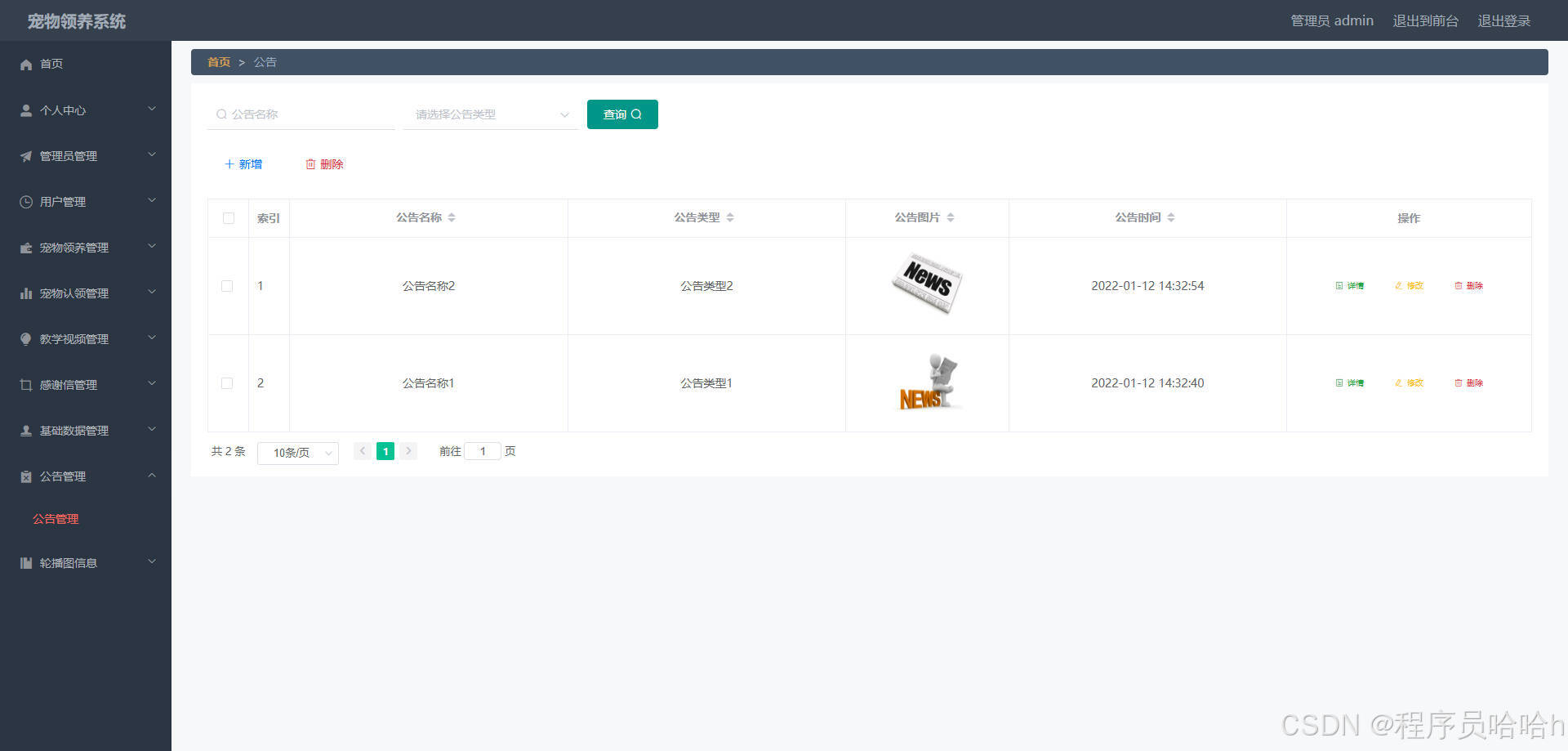Screen dimensions: 1568x751
Task: Click the paper plane icon beside 管理员管理
Action: [26, 156]
